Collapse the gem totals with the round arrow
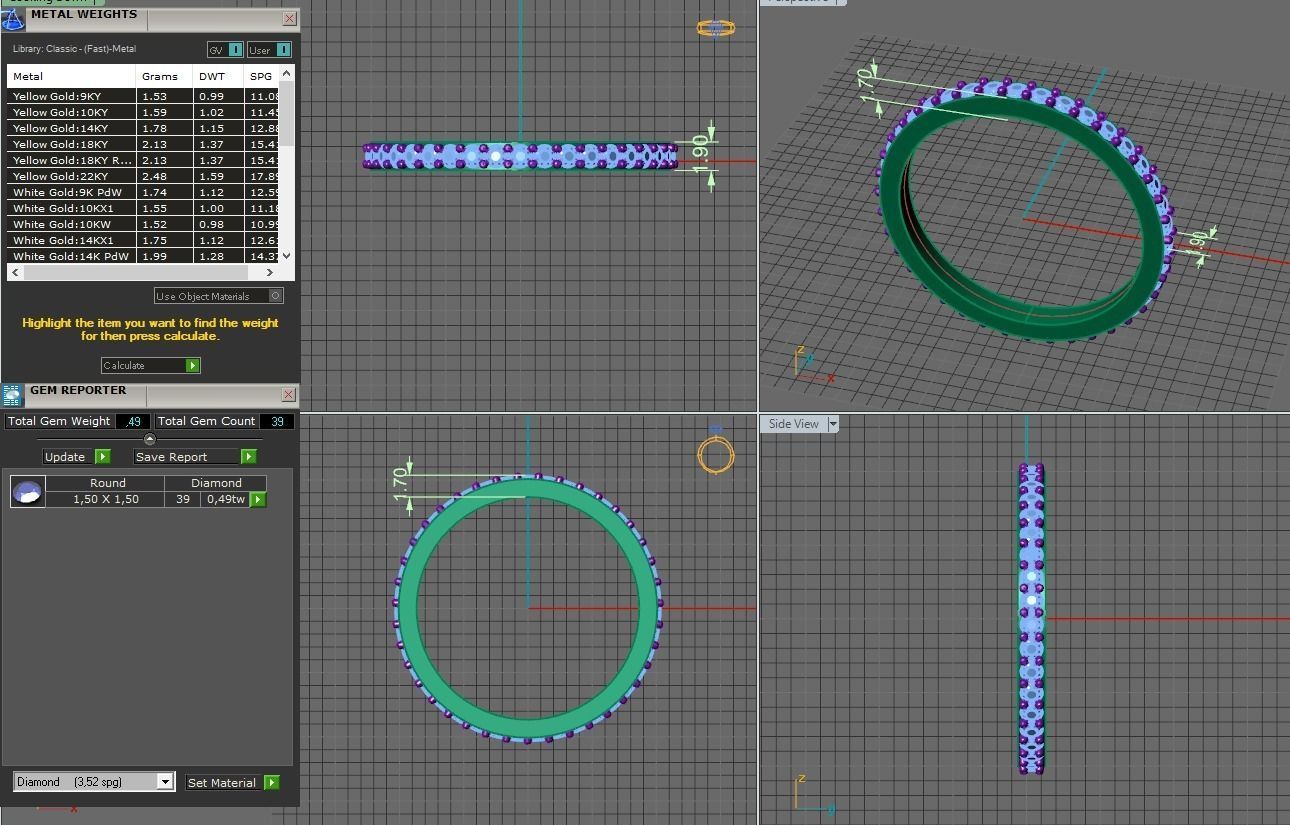 (x=150, y=439)
